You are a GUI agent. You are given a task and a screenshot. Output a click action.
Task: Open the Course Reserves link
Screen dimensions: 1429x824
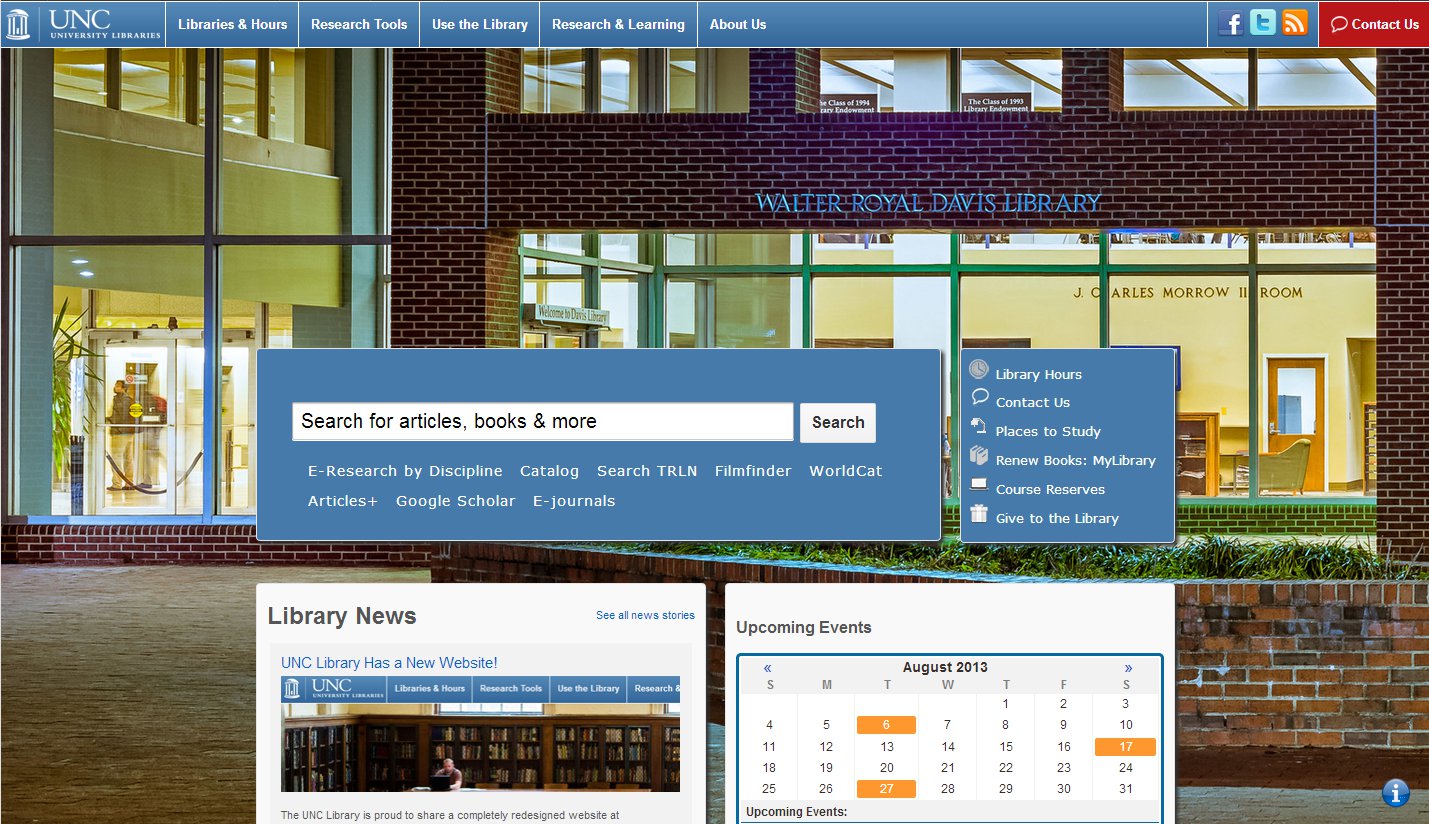(x=1050, y=489)
